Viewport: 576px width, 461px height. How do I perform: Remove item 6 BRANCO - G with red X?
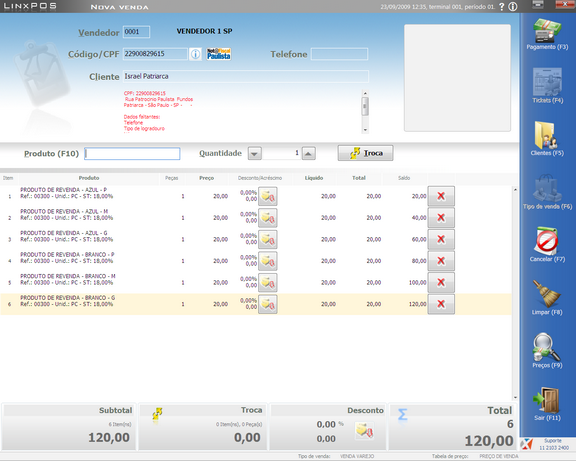[x=441, y=304]
